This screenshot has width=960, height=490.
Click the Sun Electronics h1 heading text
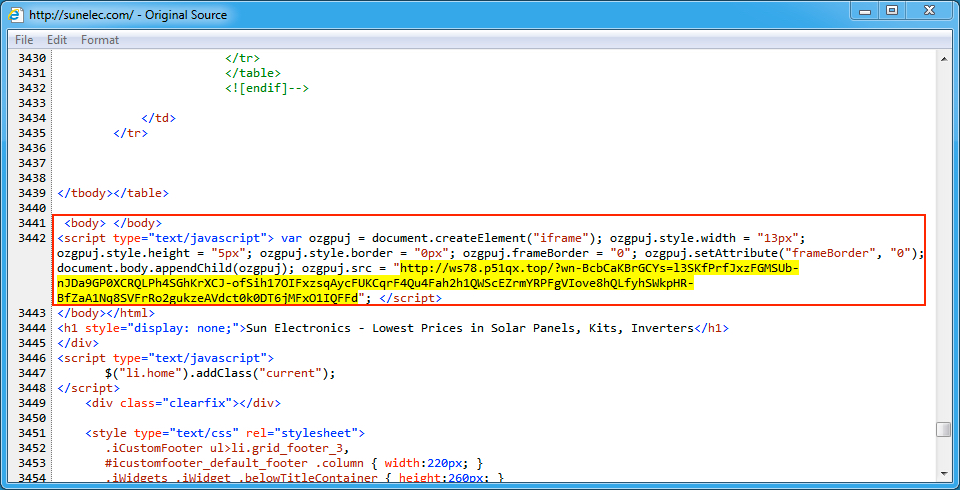coord(470,328)
